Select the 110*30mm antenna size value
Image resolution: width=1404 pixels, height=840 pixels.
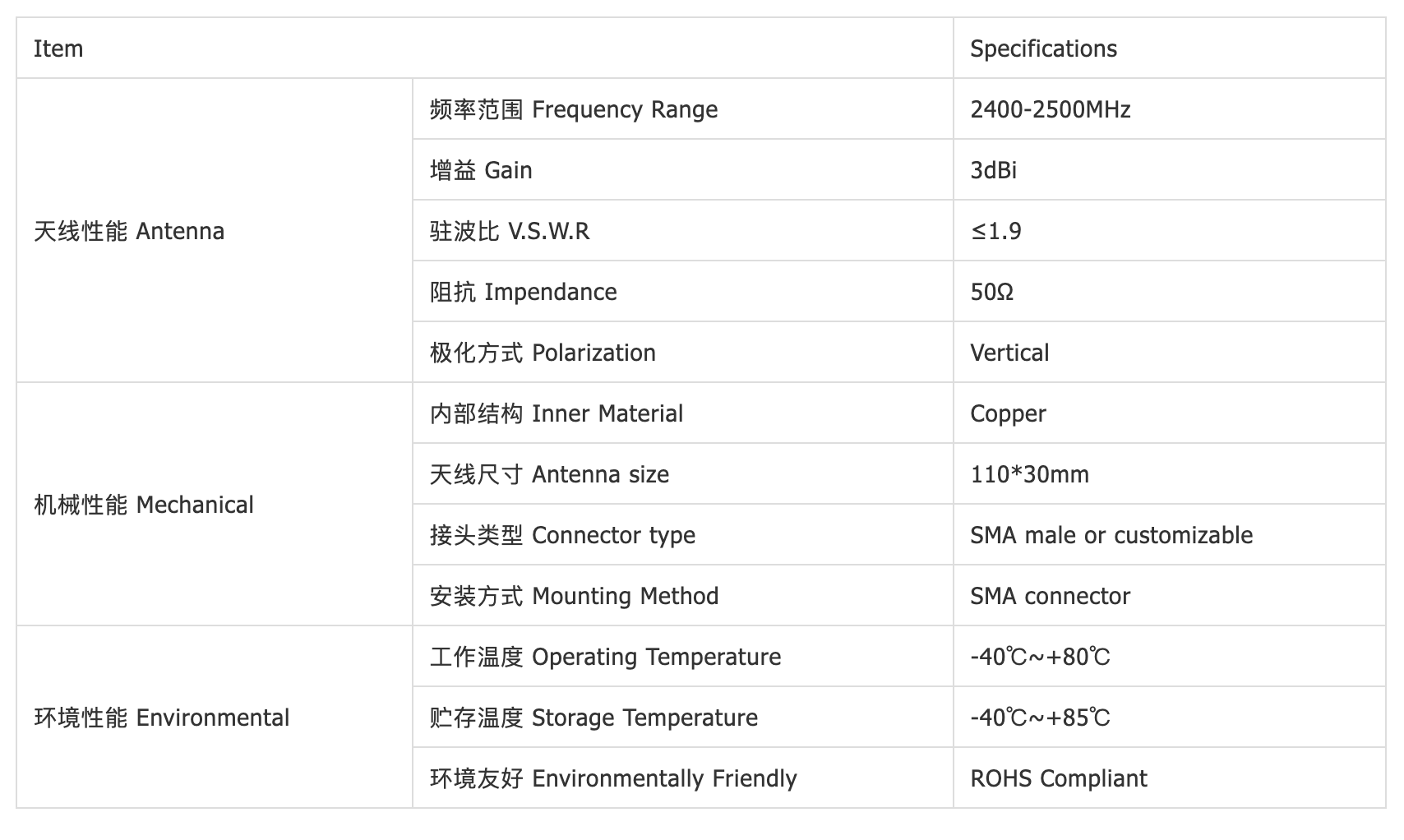1029,474
